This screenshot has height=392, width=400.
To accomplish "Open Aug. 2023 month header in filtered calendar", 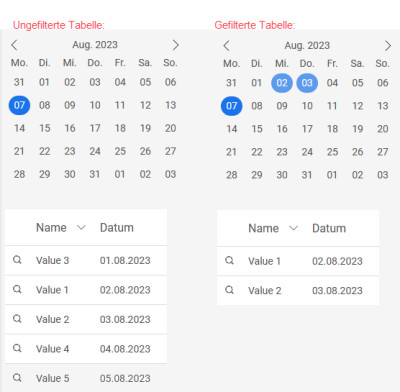I will (x=307, y=45).
